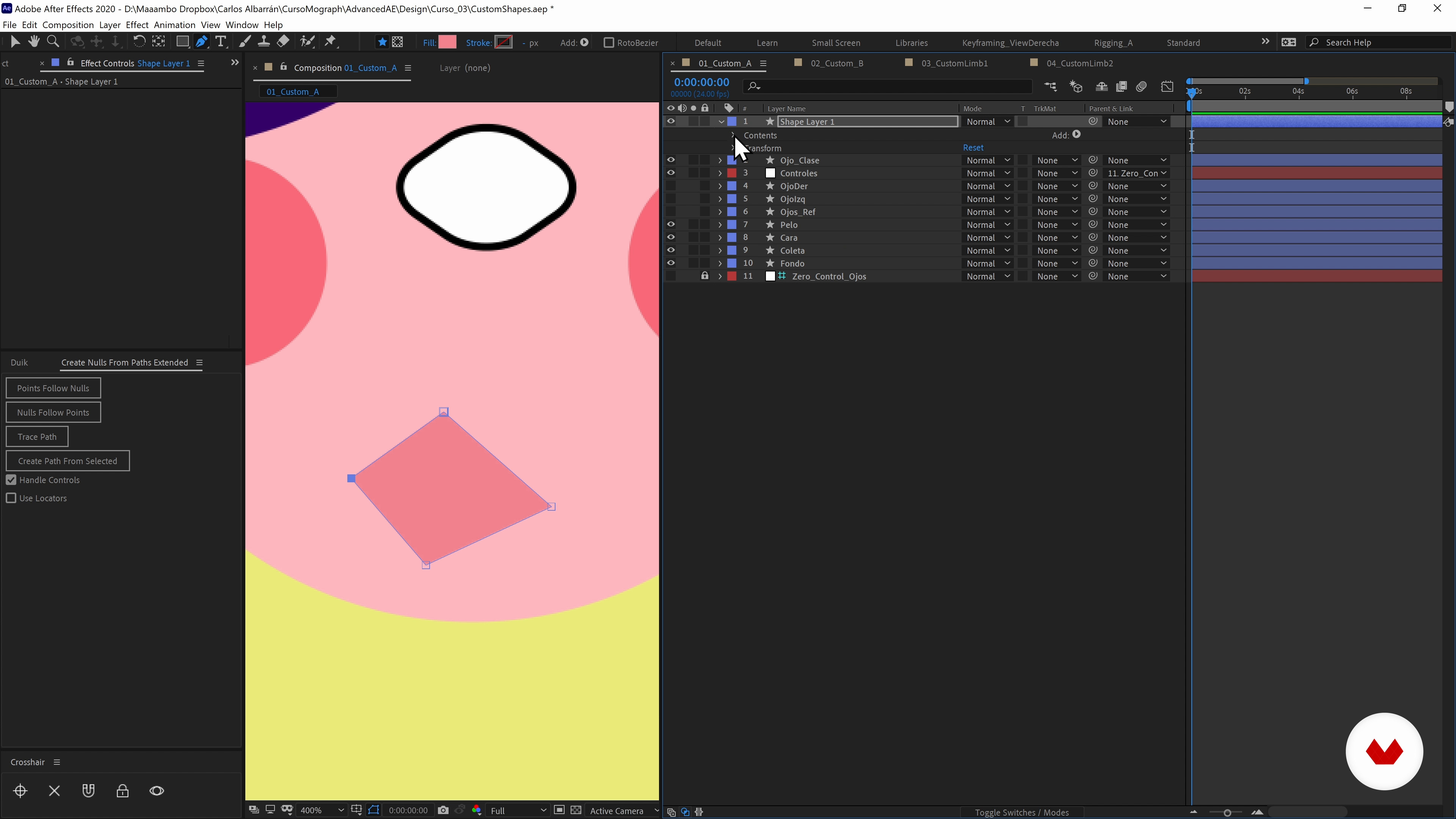
Task: Open the File menu
Action: click(9, 25)
